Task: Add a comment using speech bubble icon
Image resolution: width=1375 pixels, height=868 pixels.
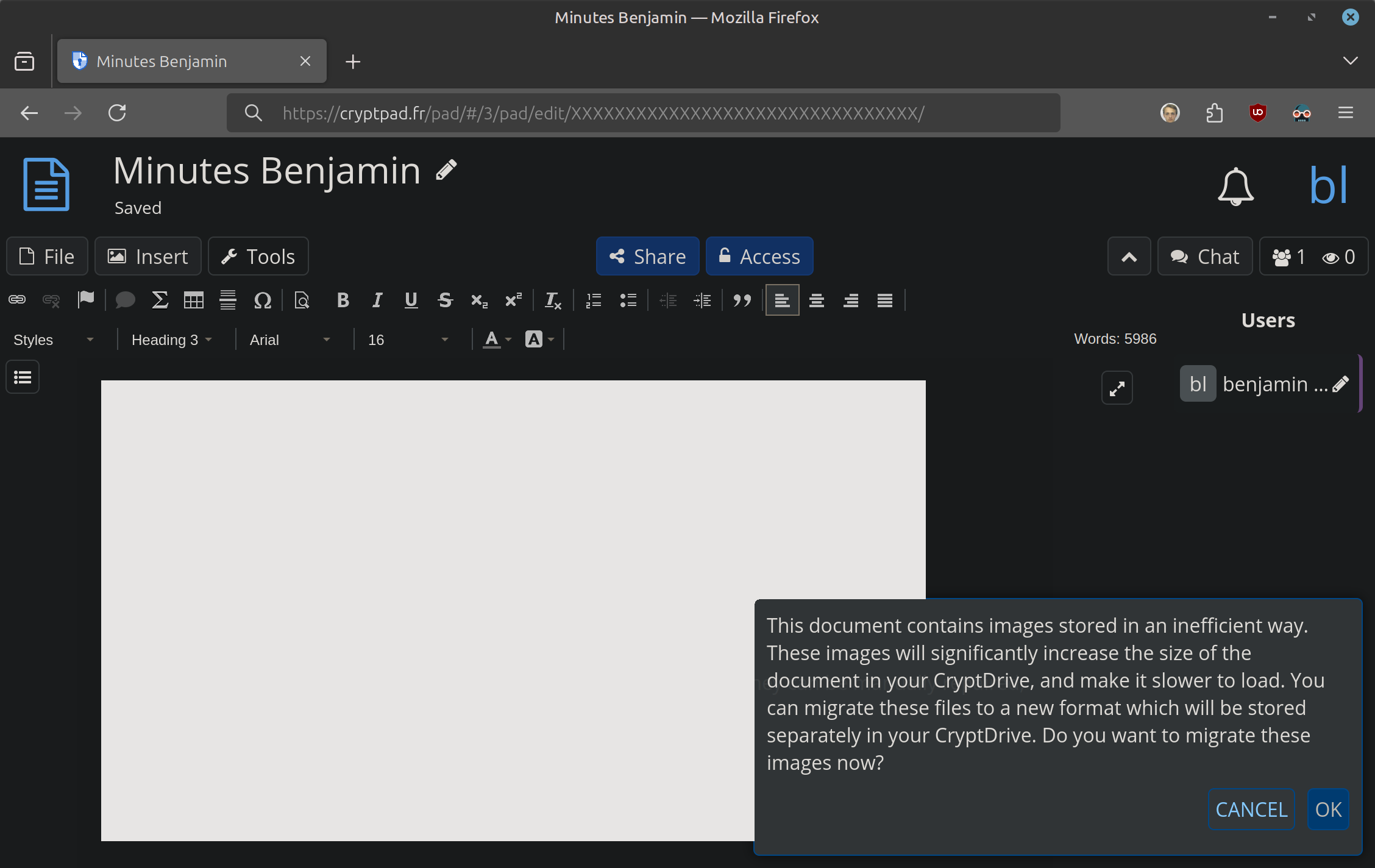Action: pyautogui.click(x=125, y=300)
